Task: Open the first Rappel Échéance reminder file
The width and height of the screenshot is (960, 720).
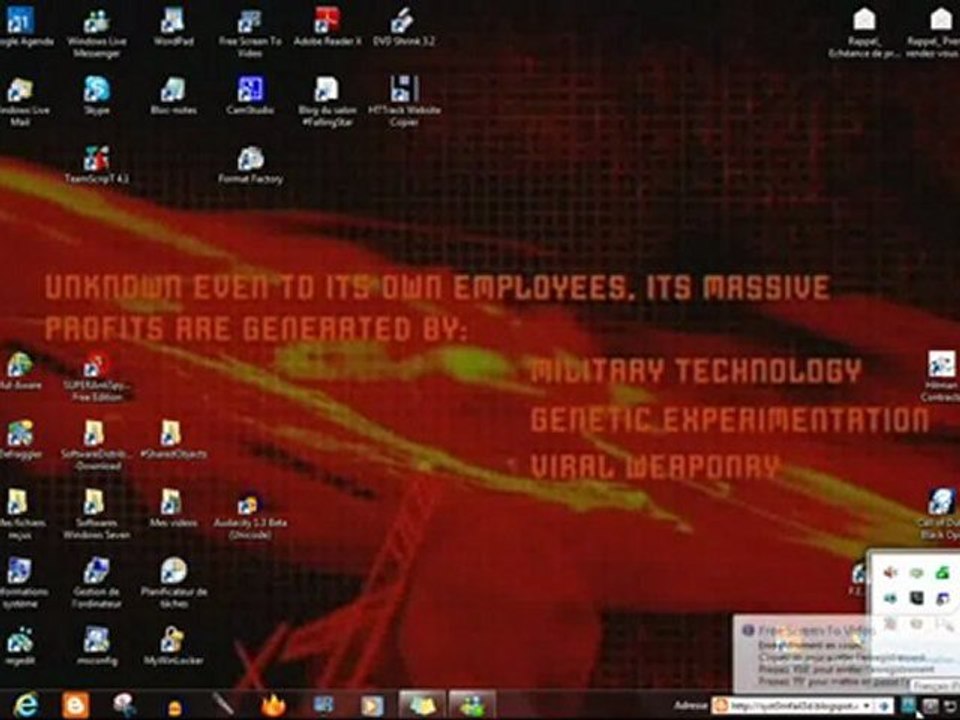Action: [864, 33]
